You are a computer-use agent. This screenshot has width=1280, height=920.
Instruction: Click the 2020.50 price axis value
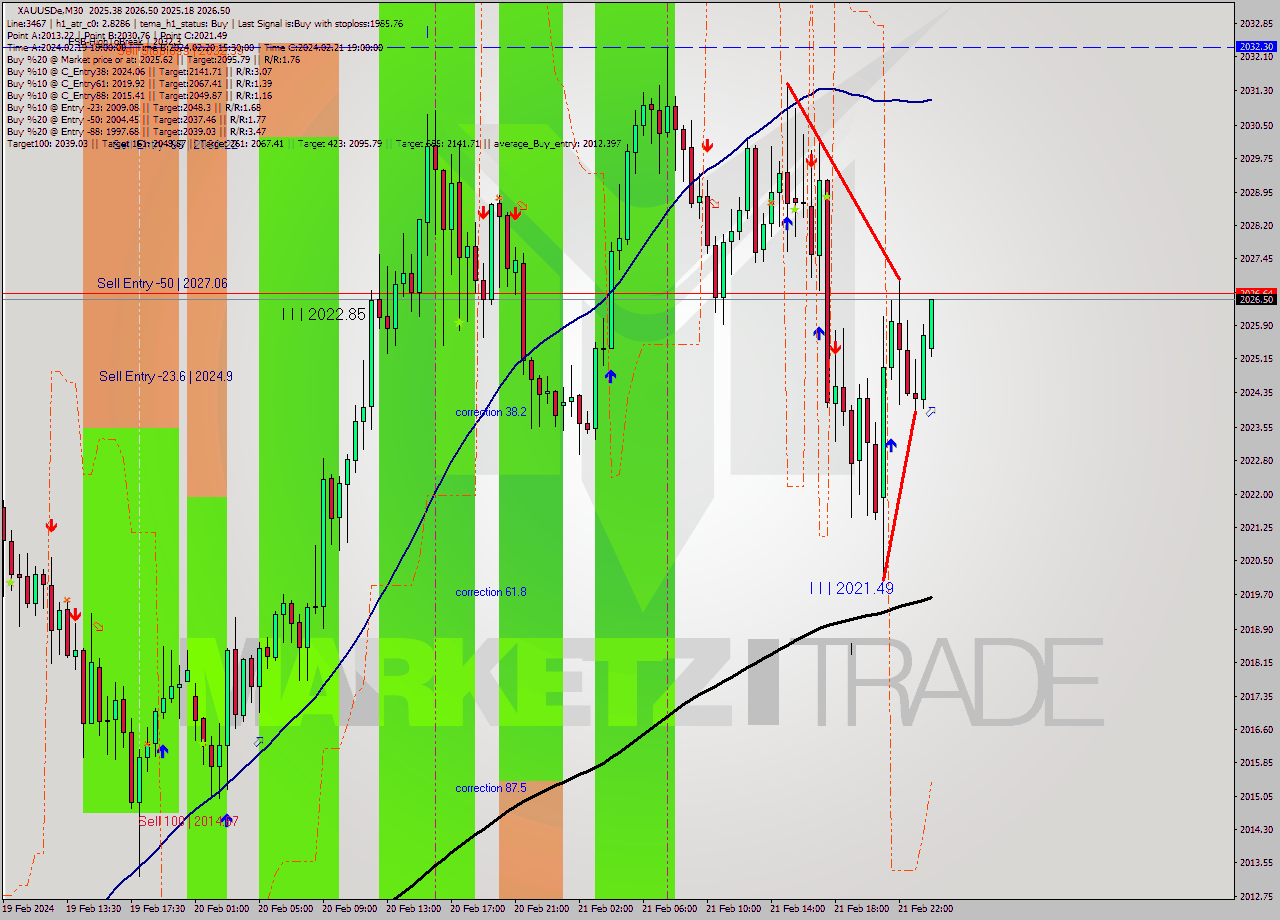1256,561
